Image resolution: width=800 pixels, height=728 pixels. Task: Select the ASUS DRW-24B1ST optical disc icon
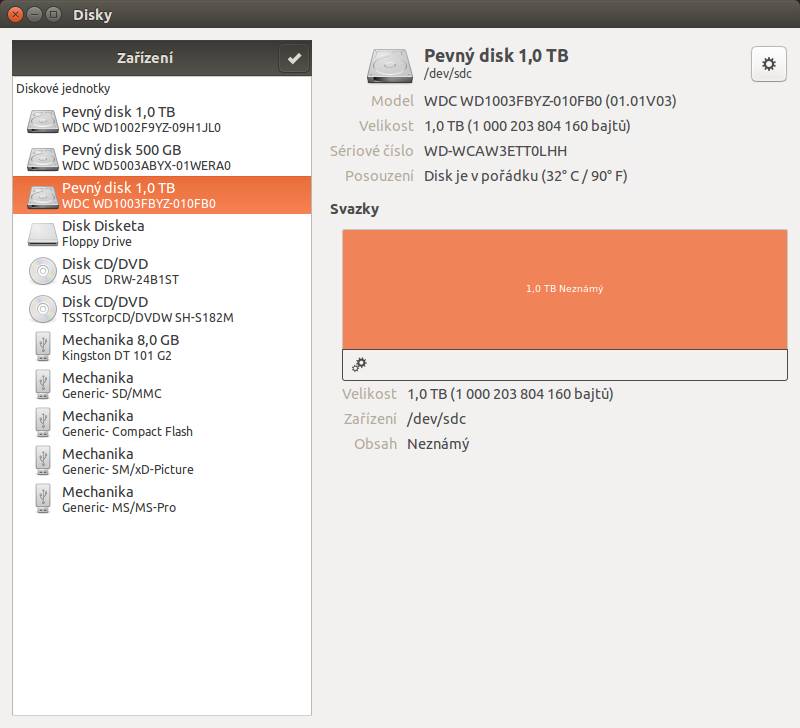(x=43, y=271)
